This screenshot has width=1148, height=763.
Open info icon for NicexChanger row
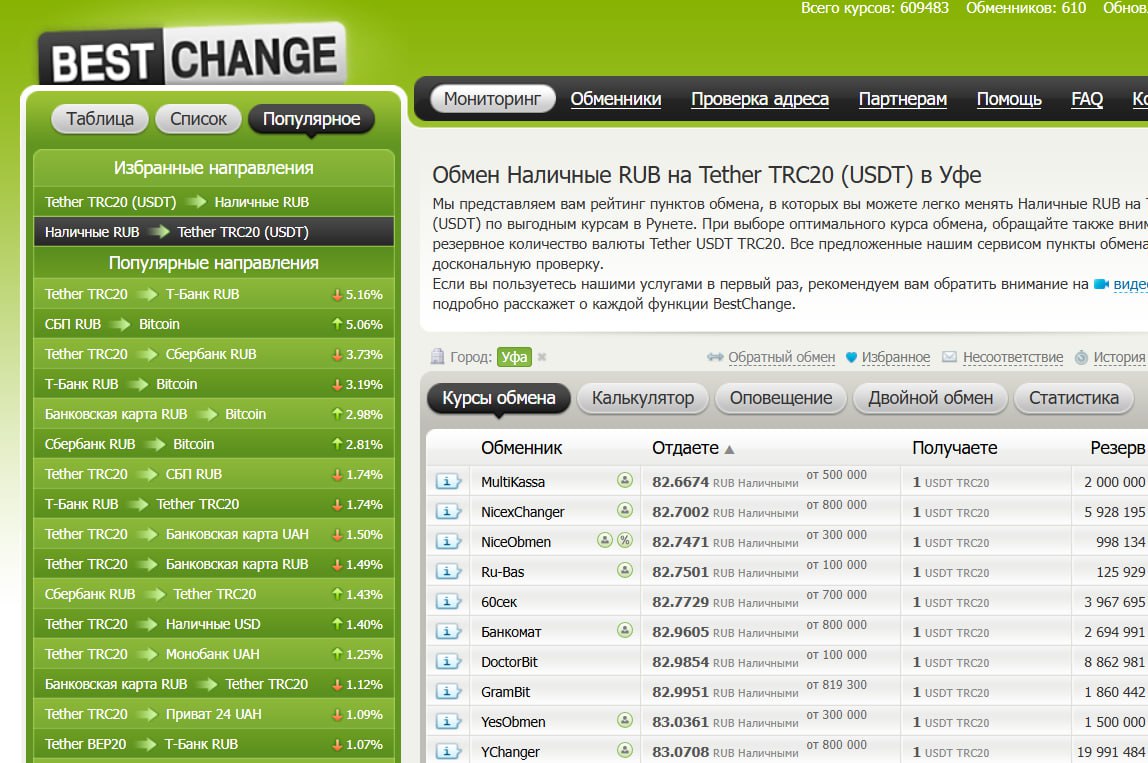(448, 511)
